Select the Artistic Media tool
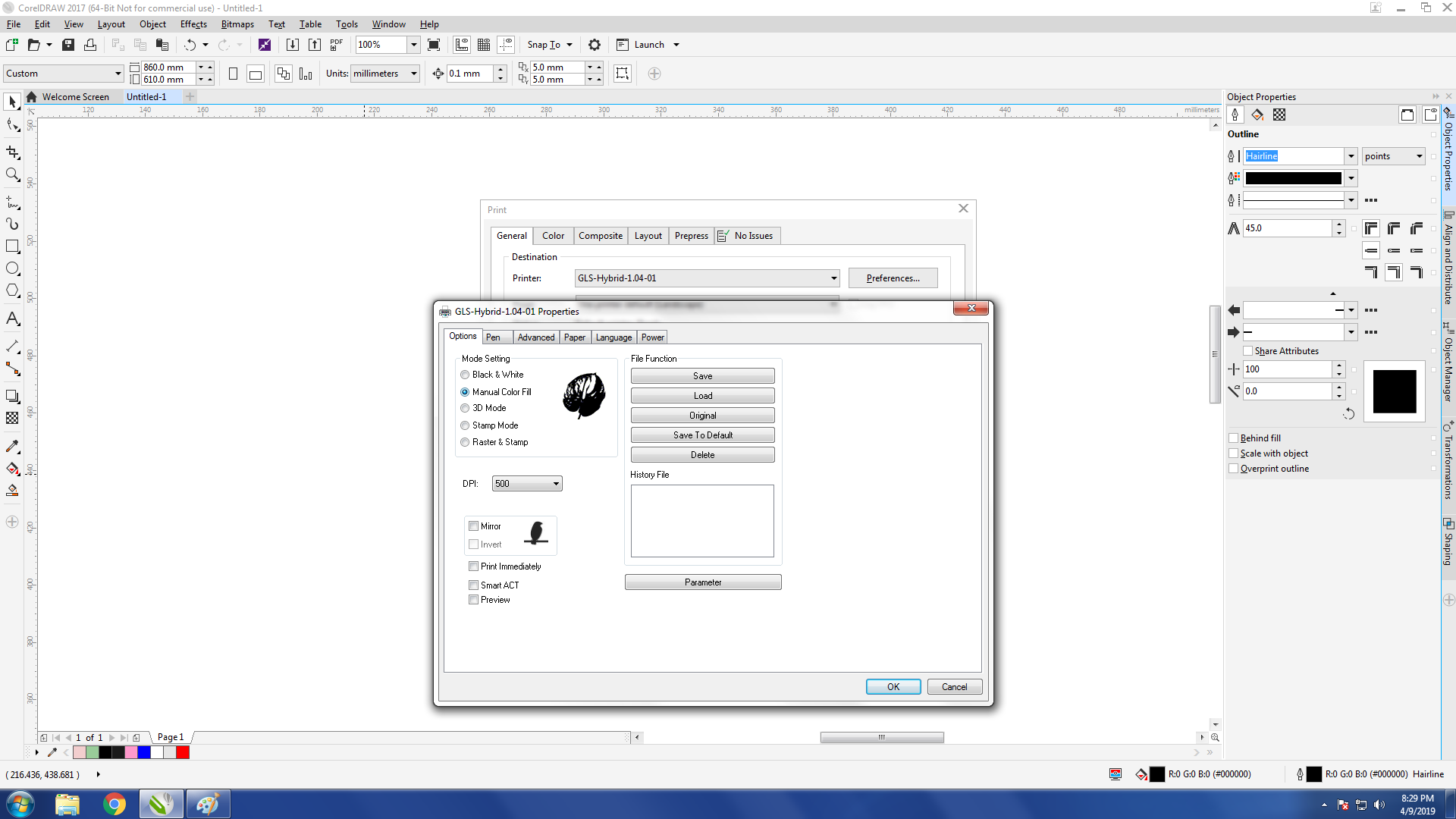The image size is (1456, 819). [x=12, y=224]
